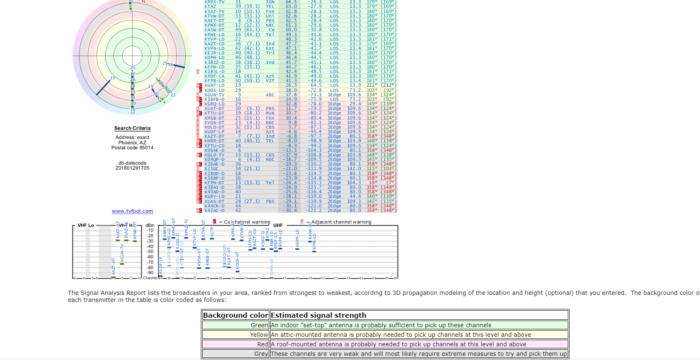Image resolution: width=700 pixels, height=360 pixels.
Task: Click the warning icon beside KUAS-DT row
Action: coord(200,201)
